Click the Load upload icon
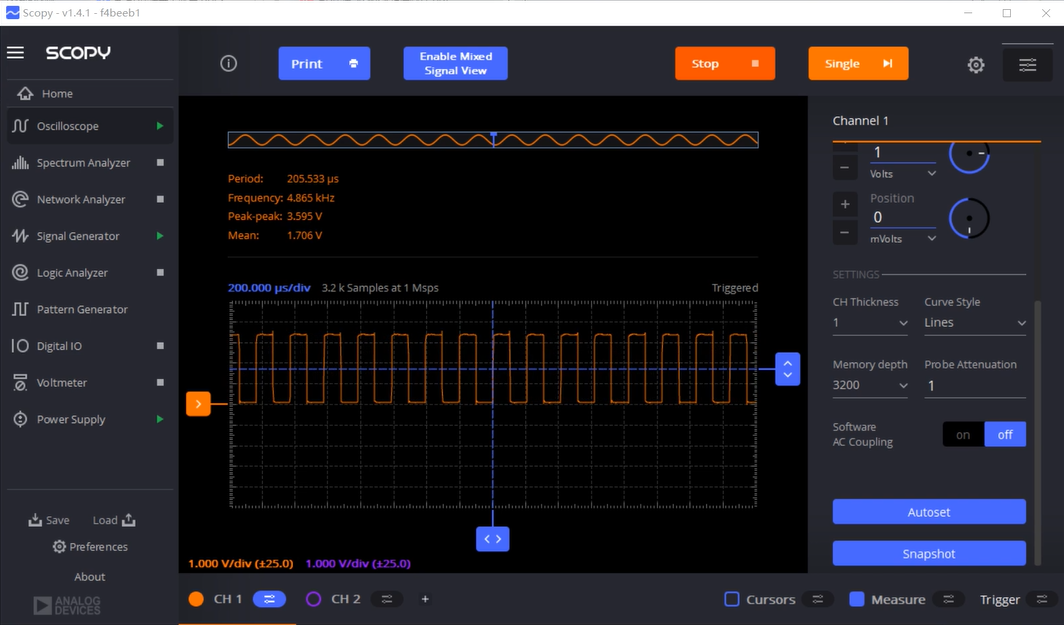Viewport: 1064px width, 625px height. point(129,520)
